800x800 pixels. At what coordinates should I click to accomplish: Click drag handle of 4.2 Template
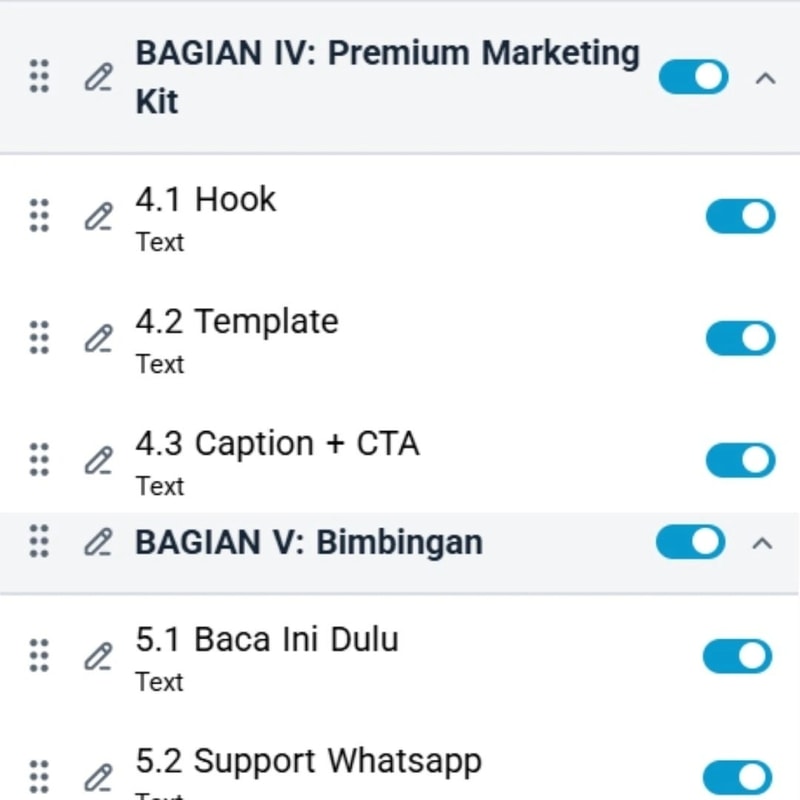tap(39, 338)
